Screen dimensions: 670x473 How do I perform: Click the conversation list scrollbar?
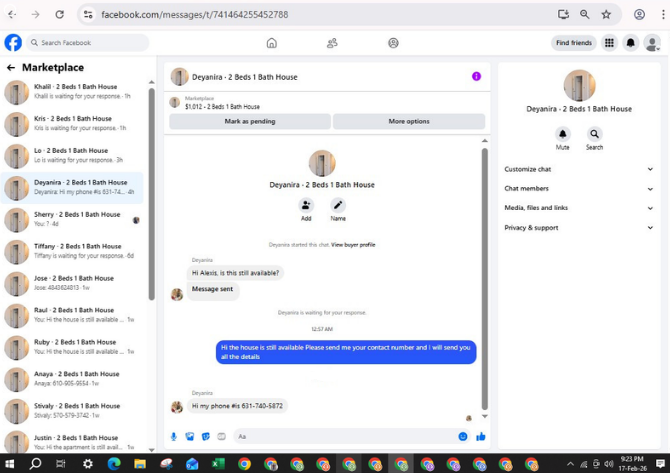click(152, 194)
